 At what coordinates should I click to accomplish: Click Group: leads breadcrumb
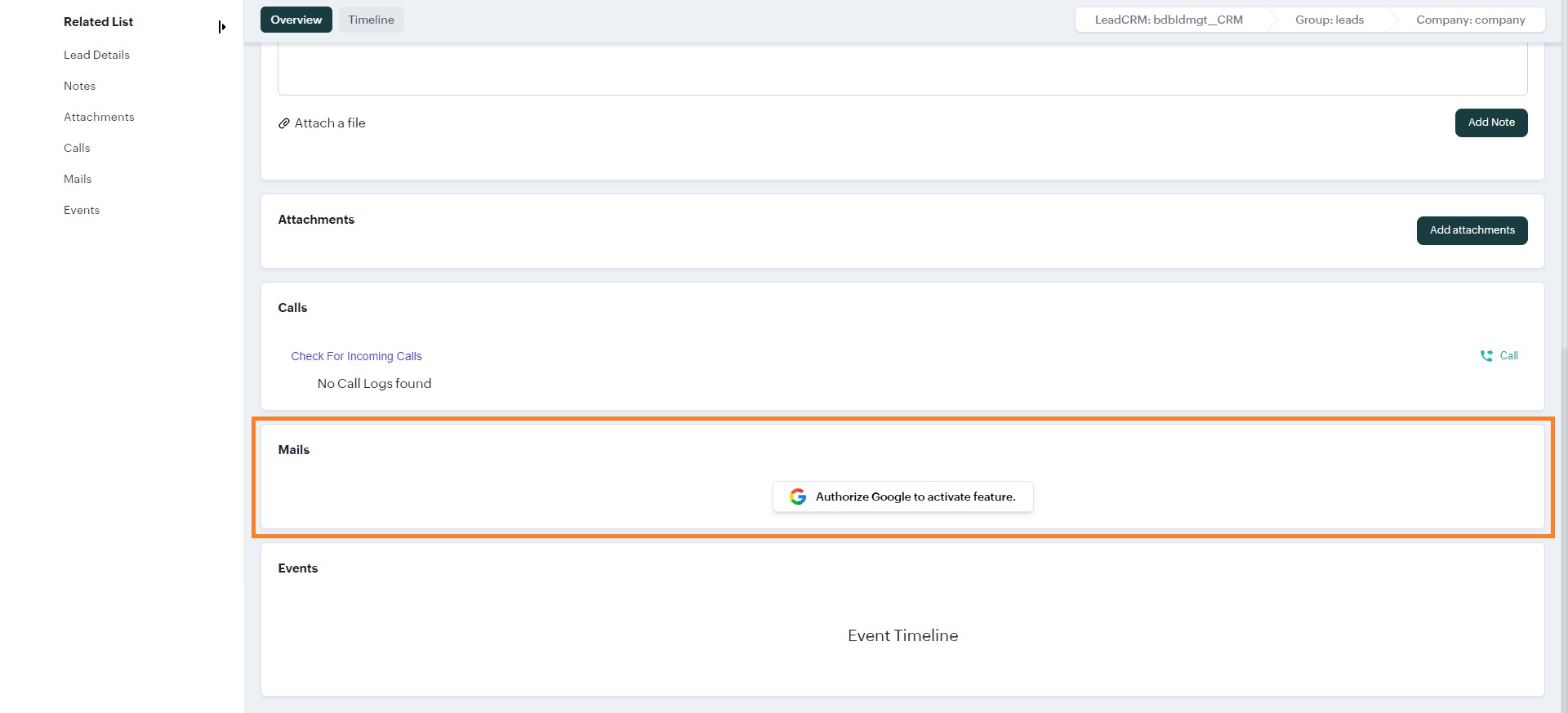(x=1330, y=20)
